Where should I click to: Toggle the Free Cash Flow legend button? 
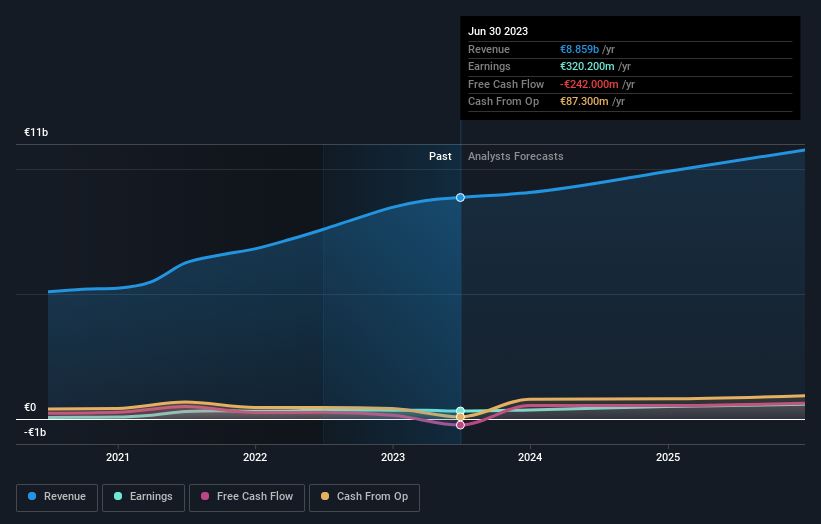click(x=247, y=497)
